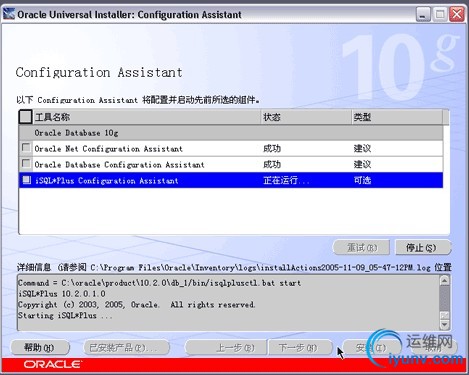Click the 停止(S) button
469x375 pixels.
point(422,248)
